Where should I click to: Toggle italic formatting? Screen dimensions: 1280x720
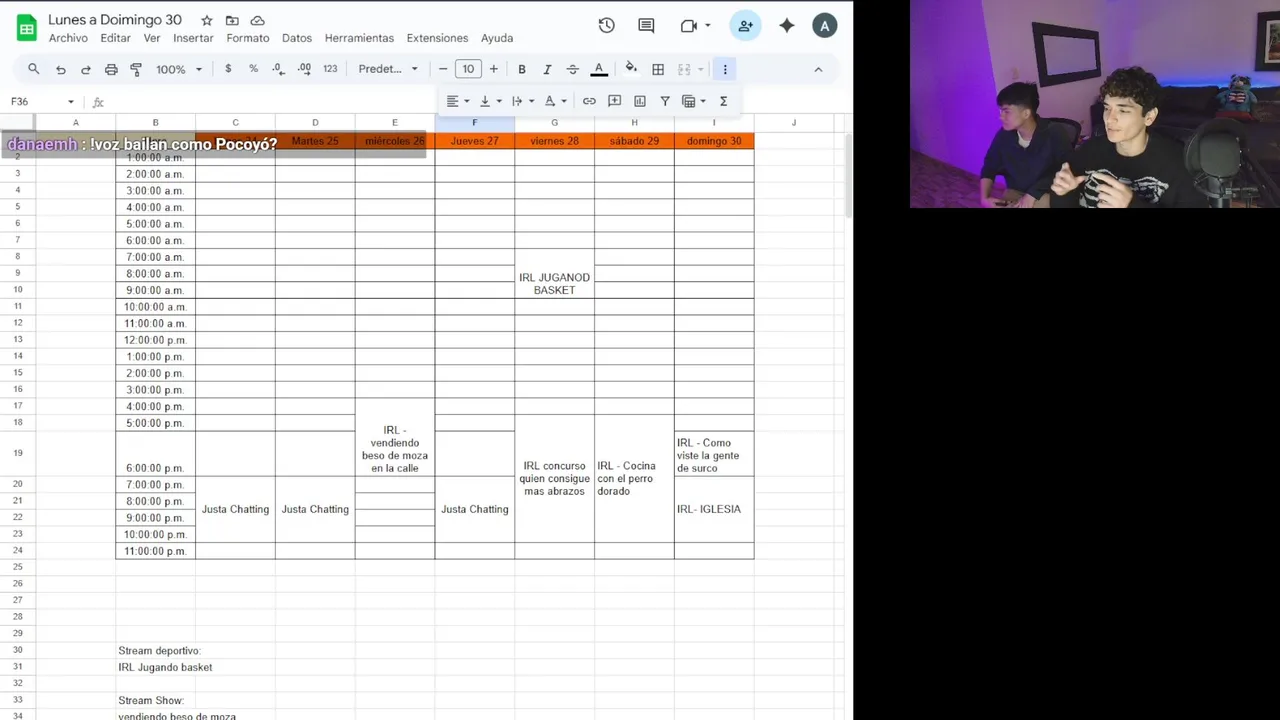point(547,69)
